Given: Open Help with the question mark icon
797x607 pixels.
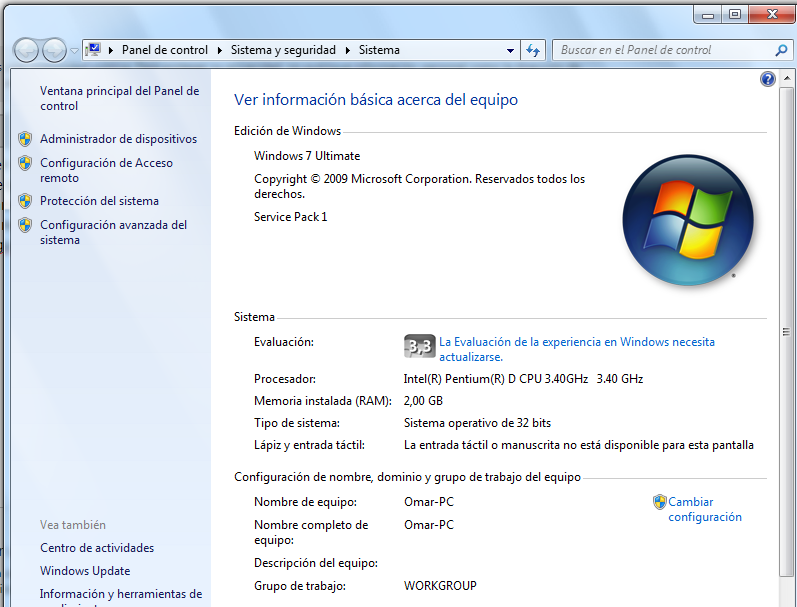Looking at the screenshot, I should tap(768, 79).
